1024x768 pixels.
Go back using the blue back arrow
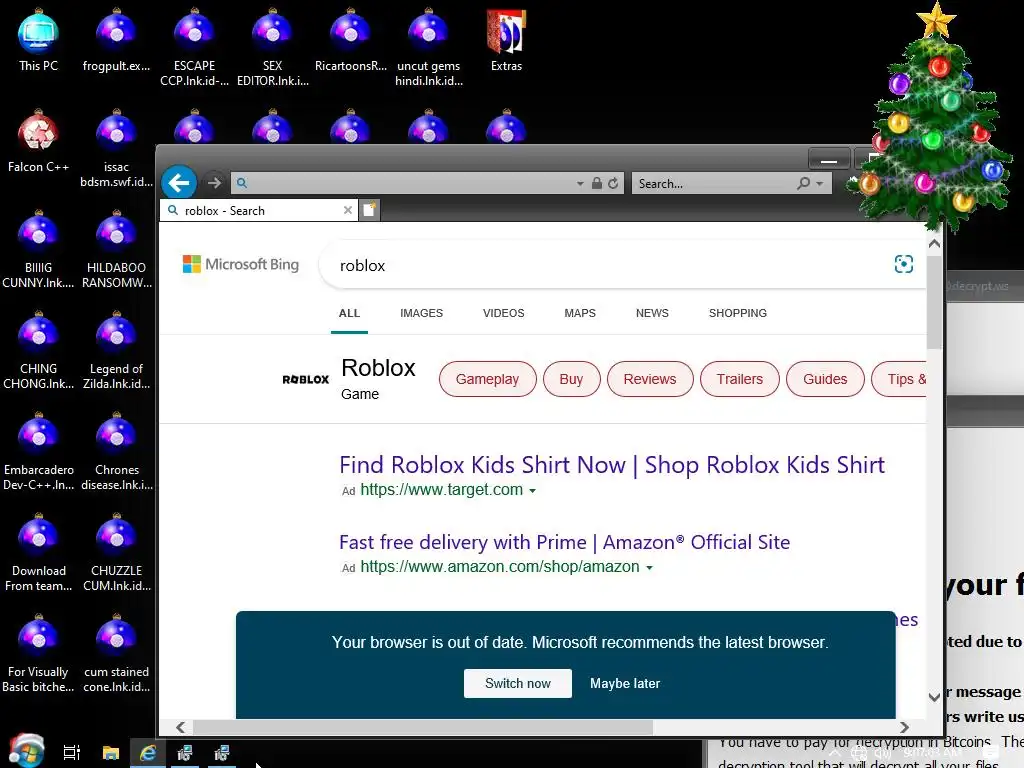point(178,183)
